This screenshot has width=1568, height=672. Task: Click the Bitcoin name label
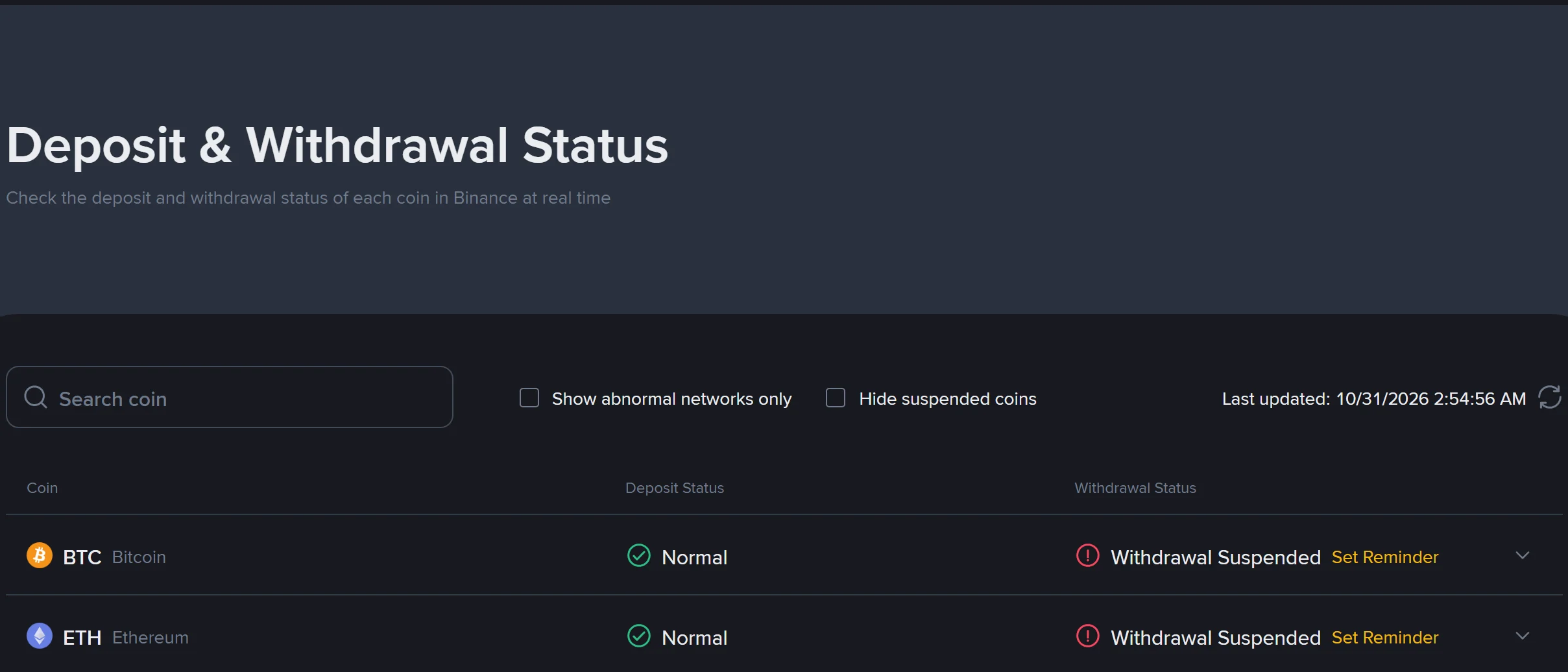point(139,557)
